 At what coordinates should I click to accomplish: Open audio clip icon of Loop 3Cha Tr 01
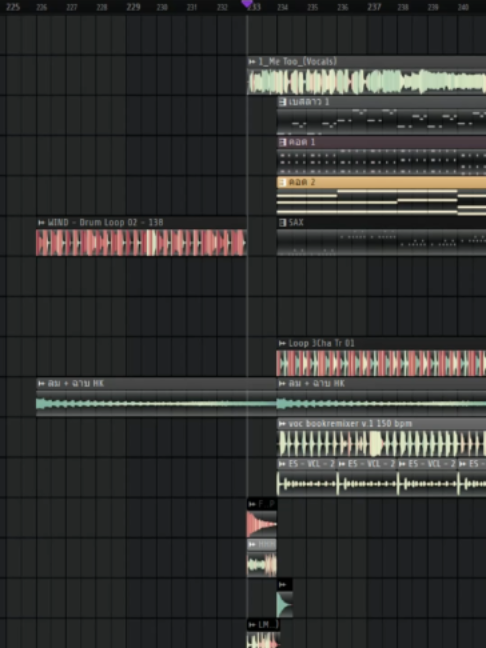coord(283,343)
